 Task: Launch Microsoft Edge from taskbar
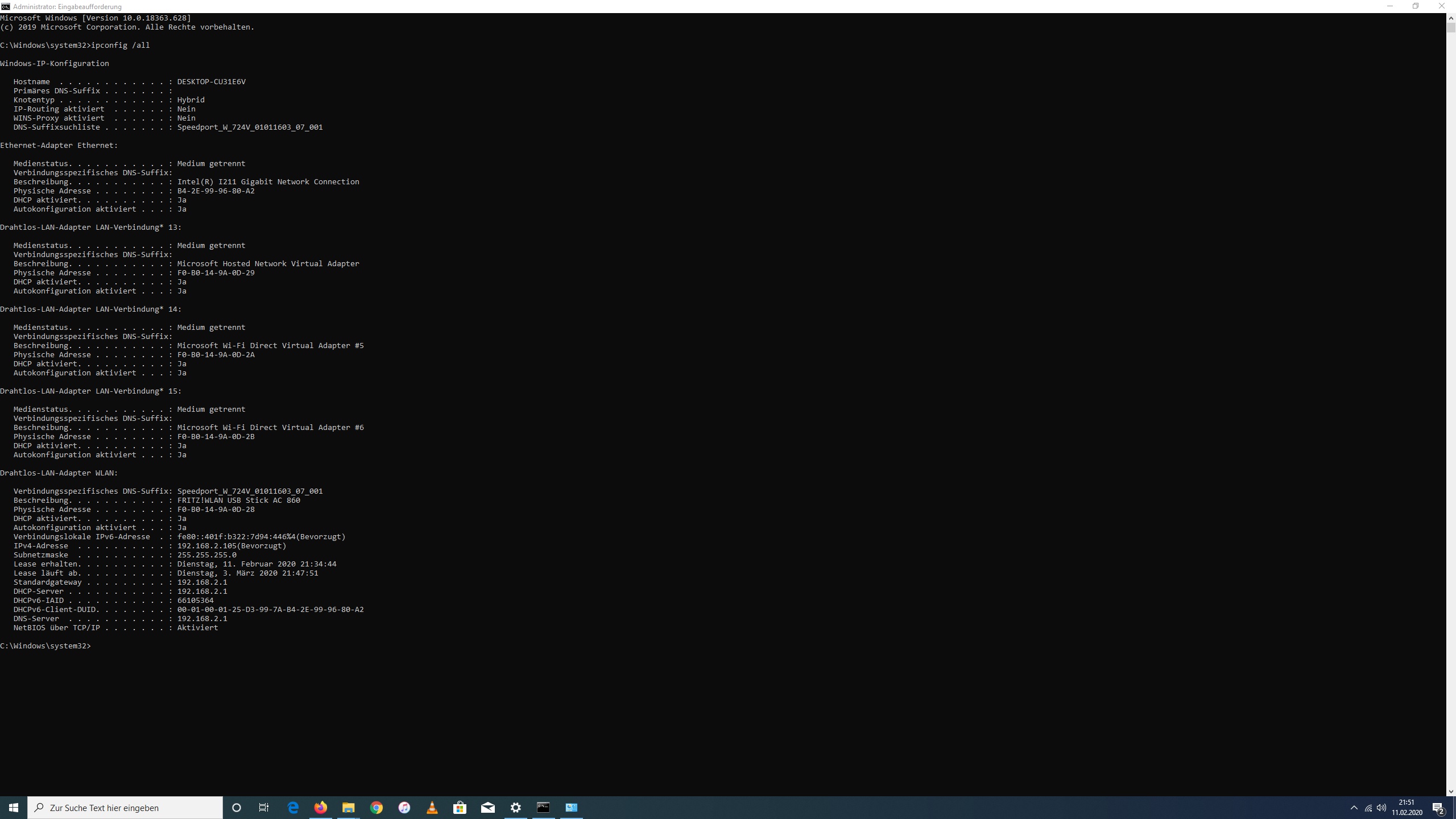[x=293, y=808]
